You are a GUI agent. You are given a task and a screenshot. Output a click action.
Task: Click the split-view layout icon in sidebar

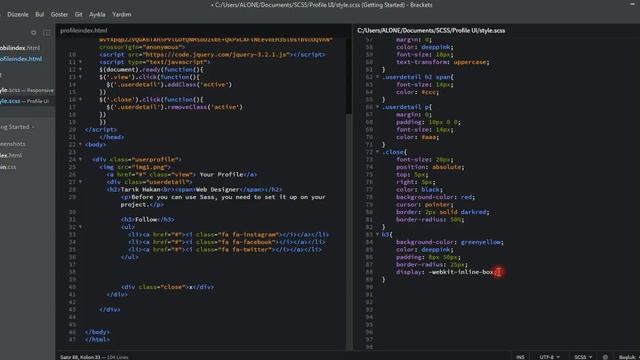point(47,33)
